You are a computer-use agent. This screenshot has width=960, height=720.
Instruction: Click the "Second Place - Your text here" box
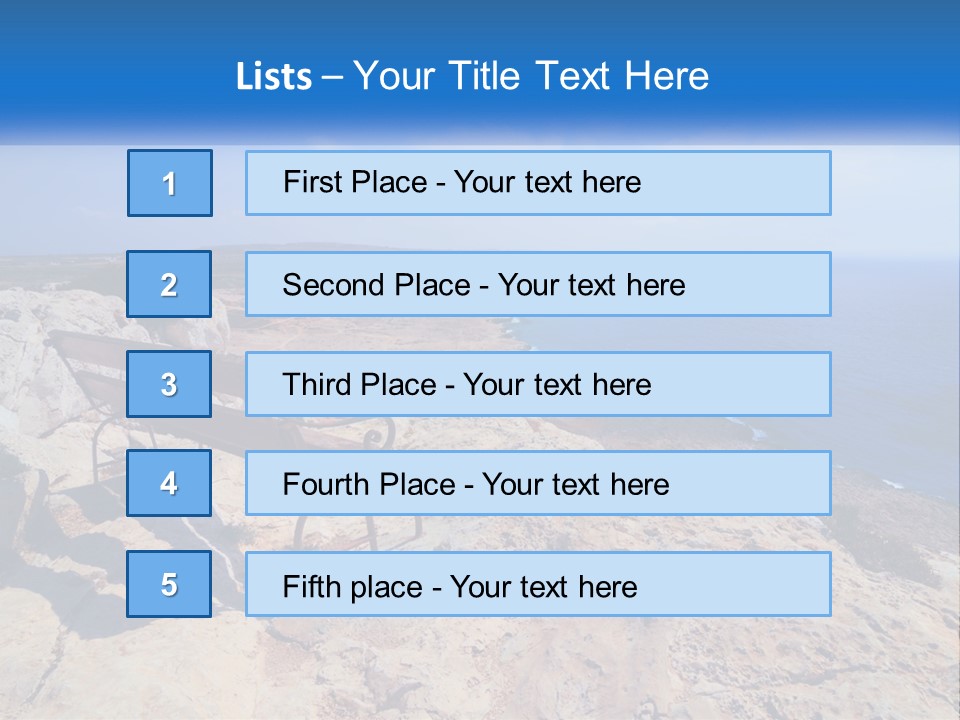pos(538,284)
